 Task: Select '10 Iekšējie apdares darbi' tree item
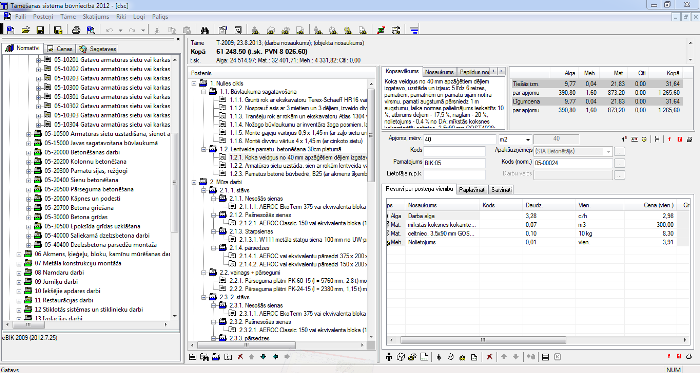67,291
